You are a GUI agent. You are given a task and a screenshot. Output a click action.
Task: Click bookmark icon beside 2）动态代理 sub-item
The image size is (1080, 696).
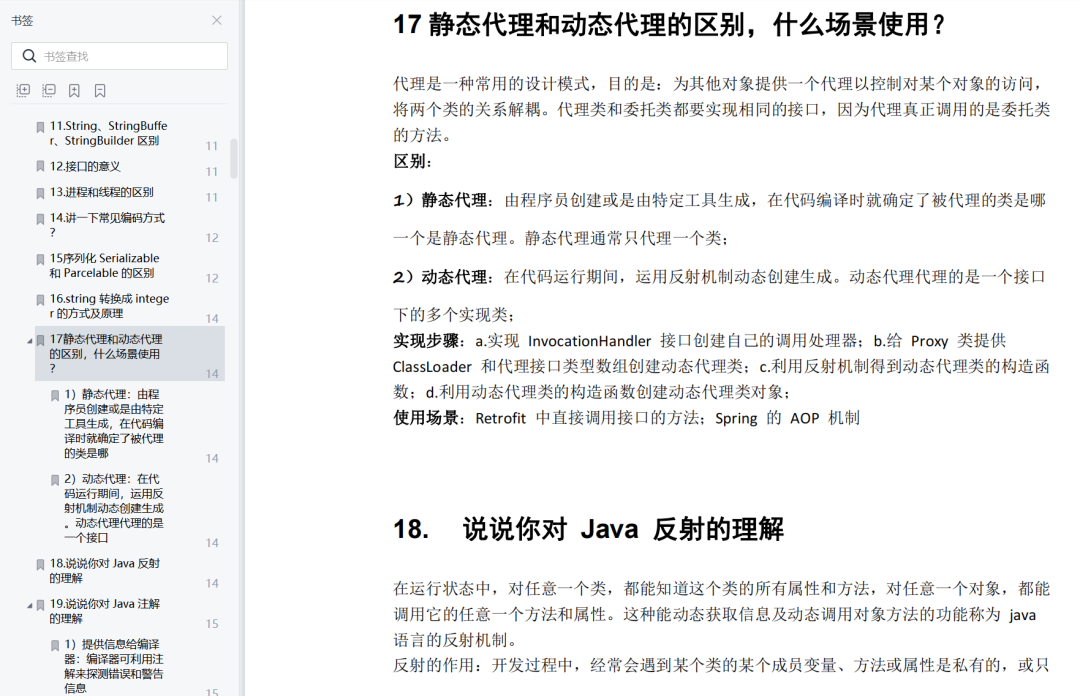pyautogui.click(x=55, y=480)
